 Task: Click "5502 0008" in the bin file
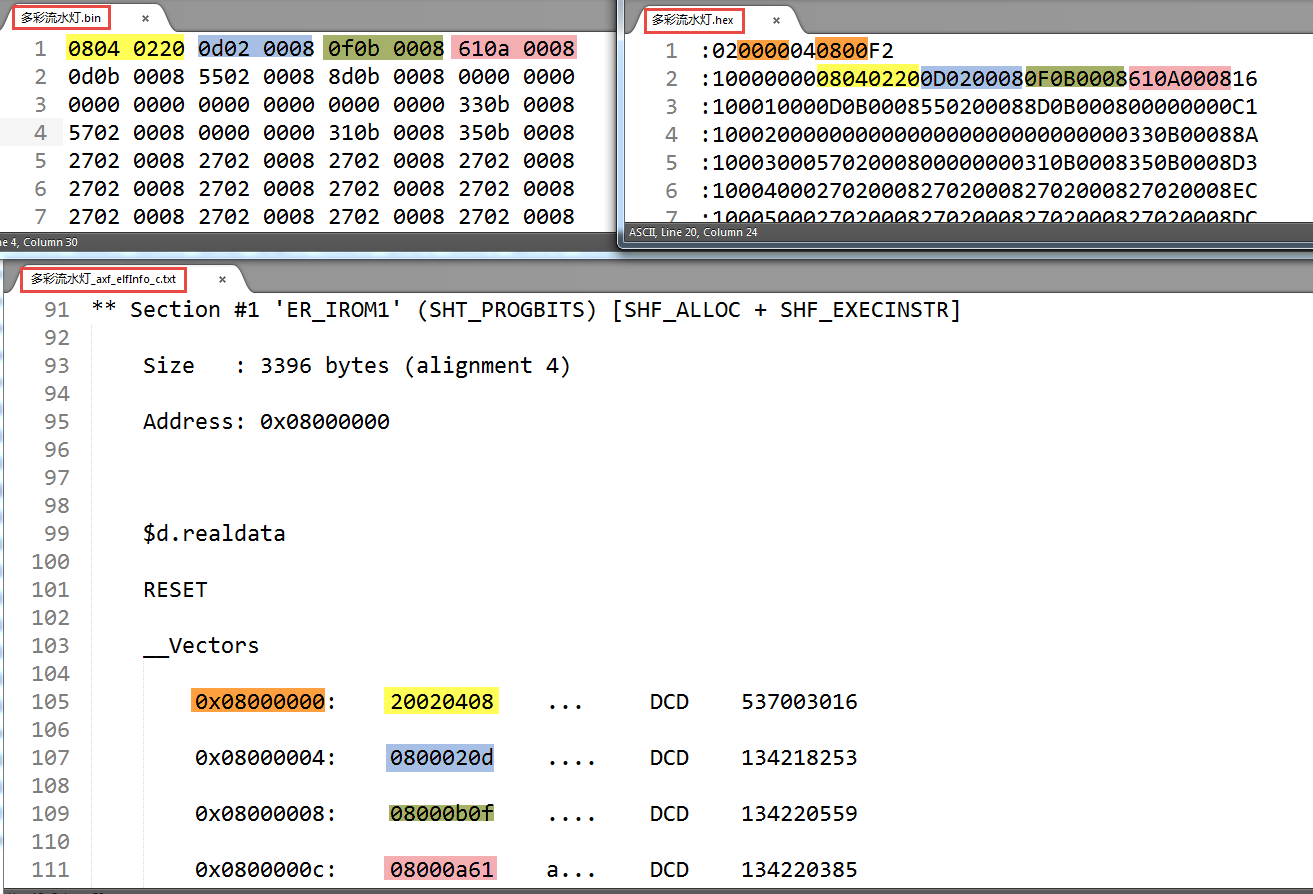tap(255, 76)
